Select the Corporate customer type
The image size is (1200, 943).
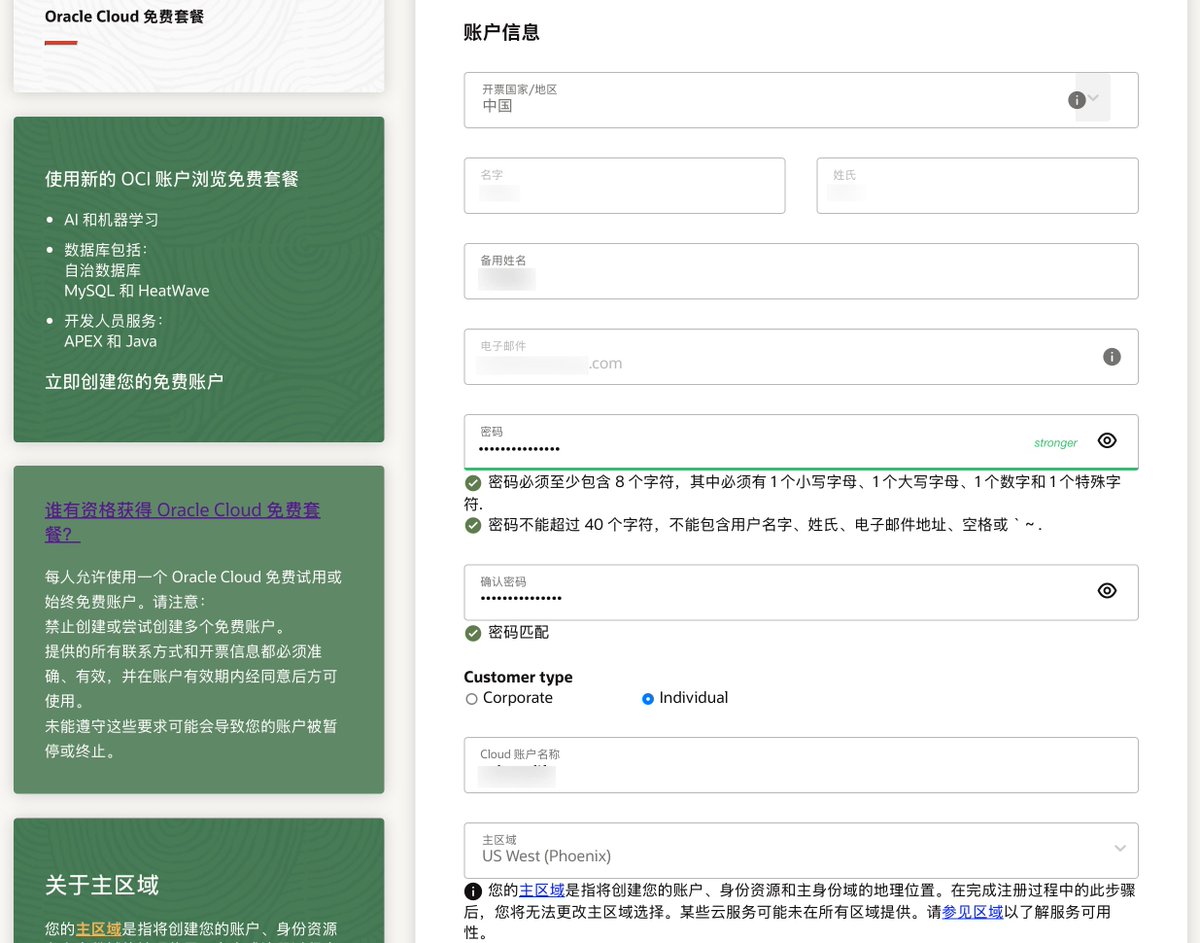coord(471,699)
